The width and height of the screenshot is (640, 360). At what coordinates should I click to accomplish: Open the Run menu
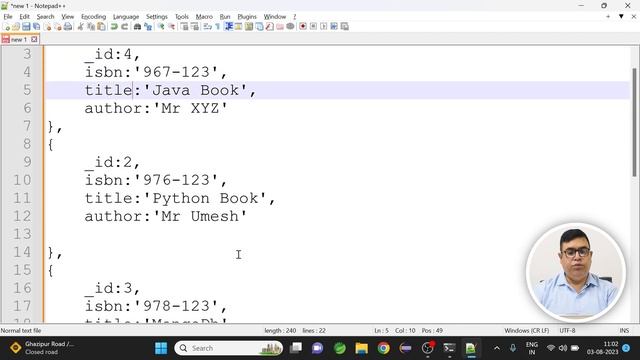pos(225,17)
